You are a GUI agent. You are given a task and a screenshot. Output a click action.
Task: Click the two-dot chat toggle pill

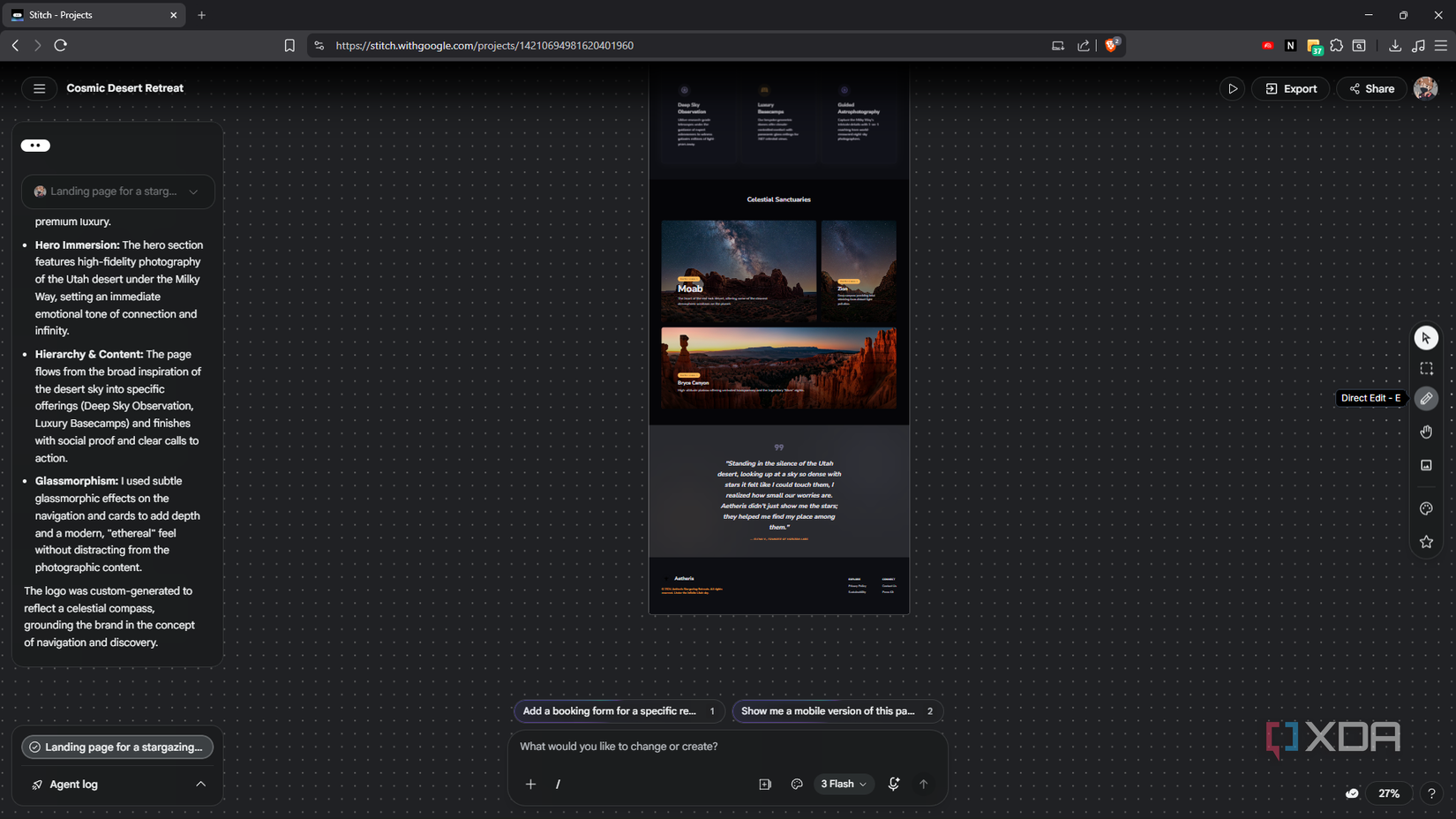(x=35, y=146)
